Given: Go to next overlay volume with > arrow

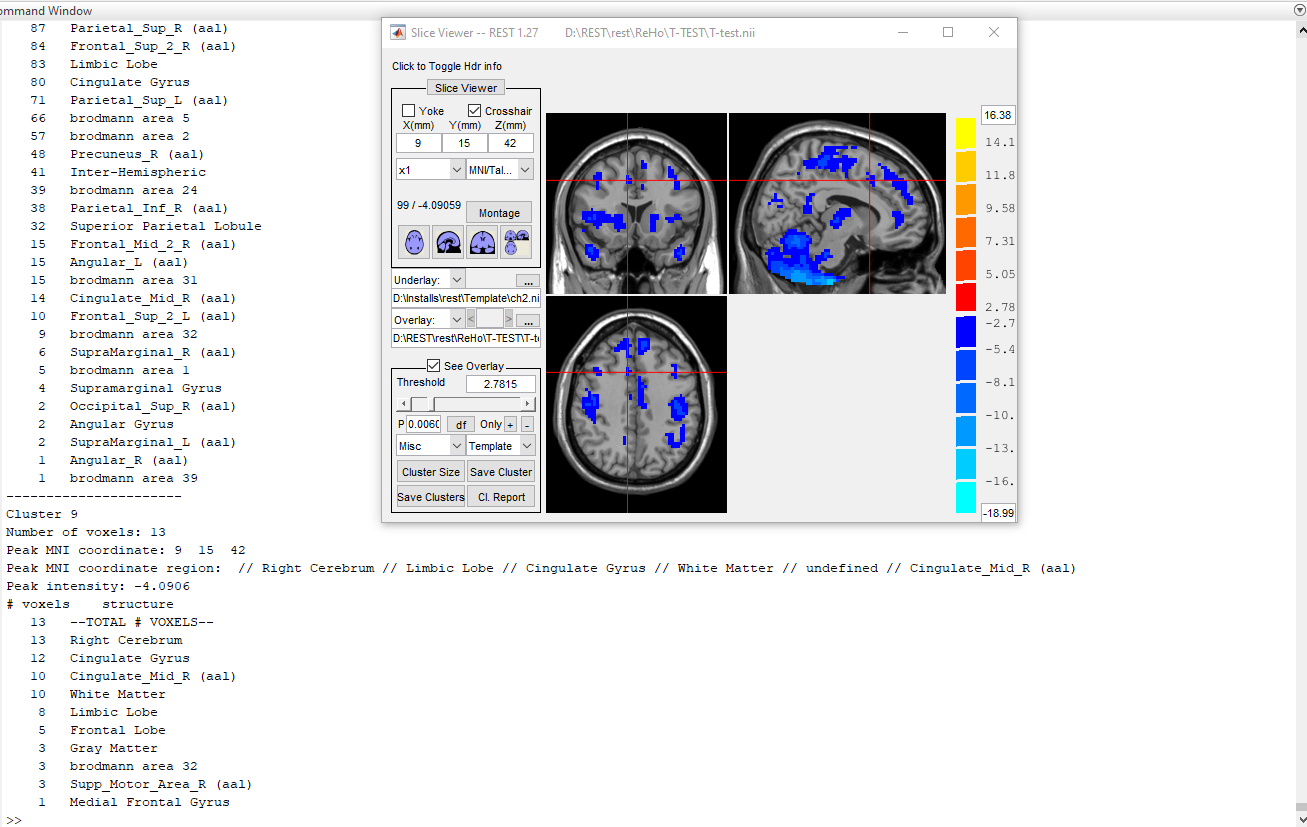Looking at the screenshot, I should pyautogui.click(x=508, y=319).
